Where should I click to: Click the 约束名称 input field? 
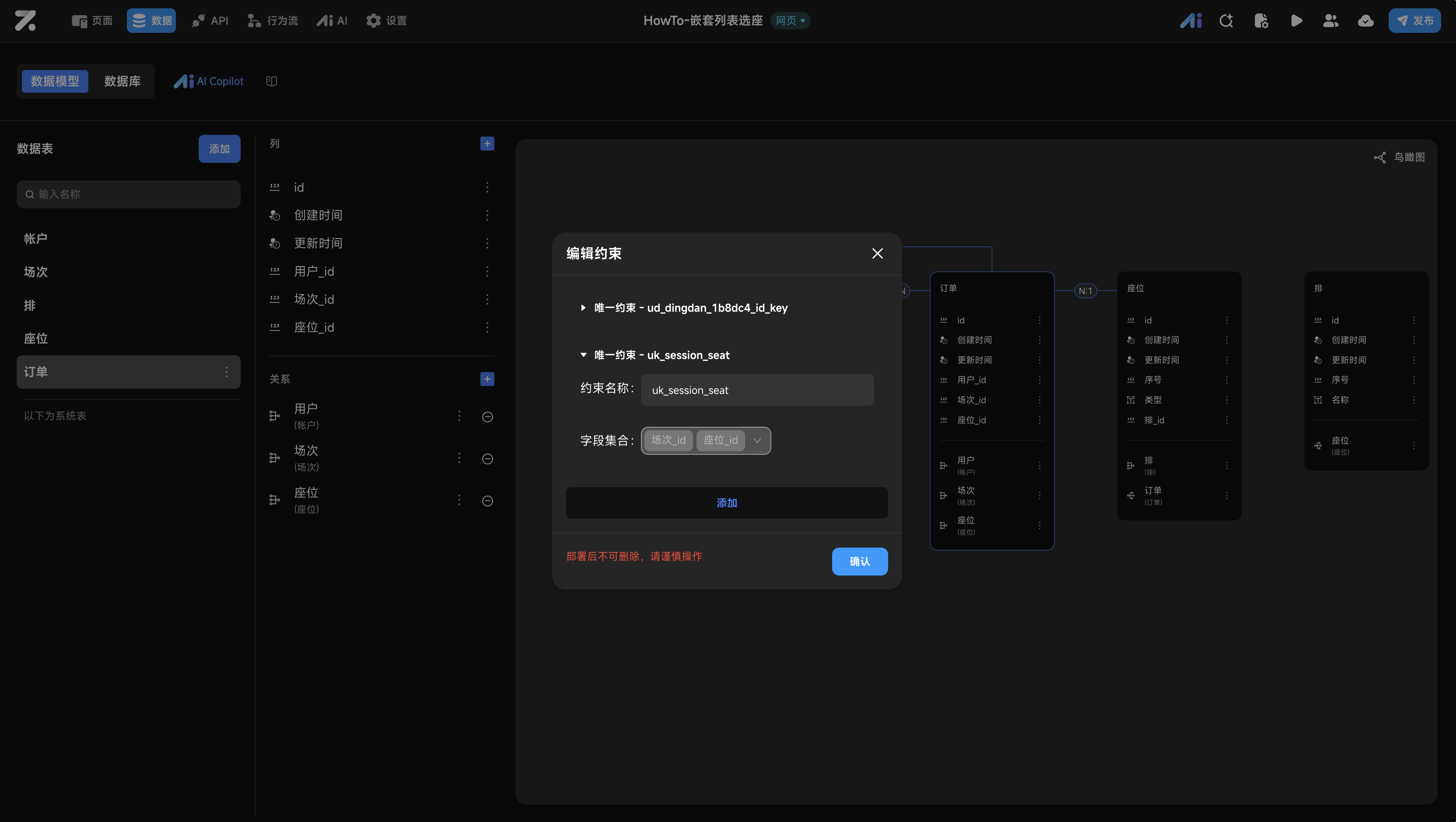(757, 390)
